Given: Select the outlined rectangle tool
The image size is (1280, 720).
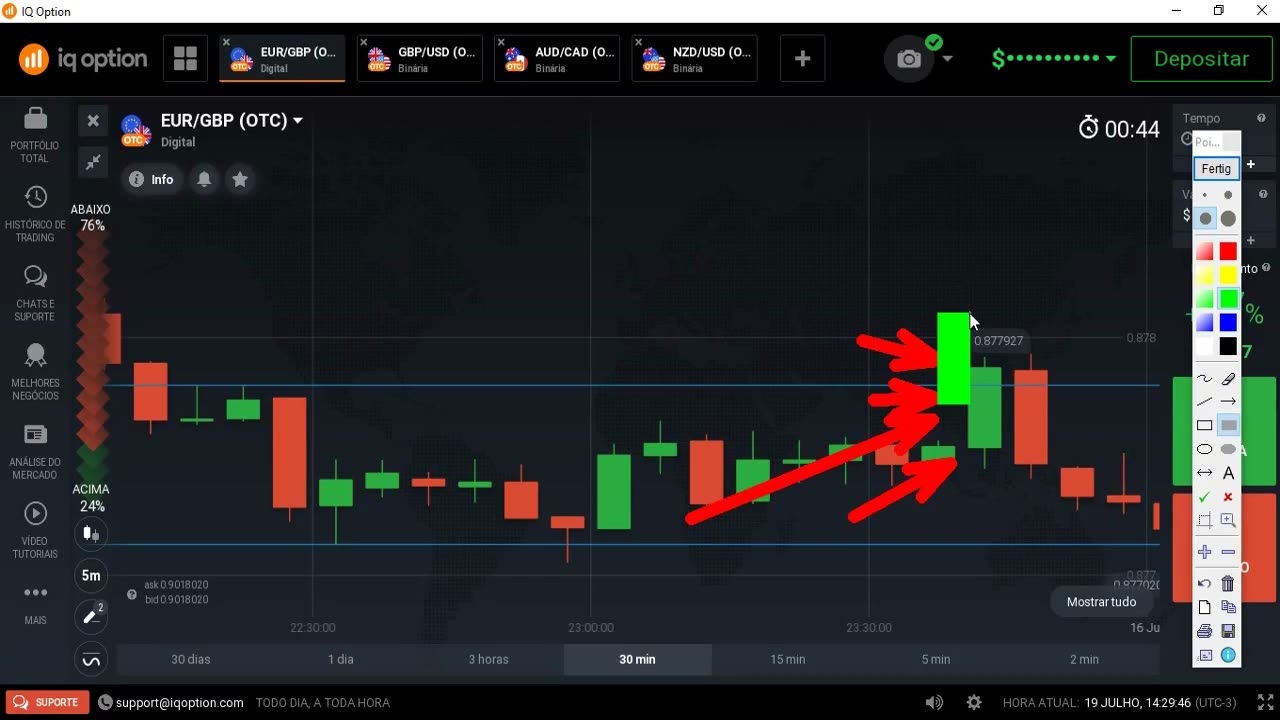Looking at the screenshot, I should [1205, 426].
